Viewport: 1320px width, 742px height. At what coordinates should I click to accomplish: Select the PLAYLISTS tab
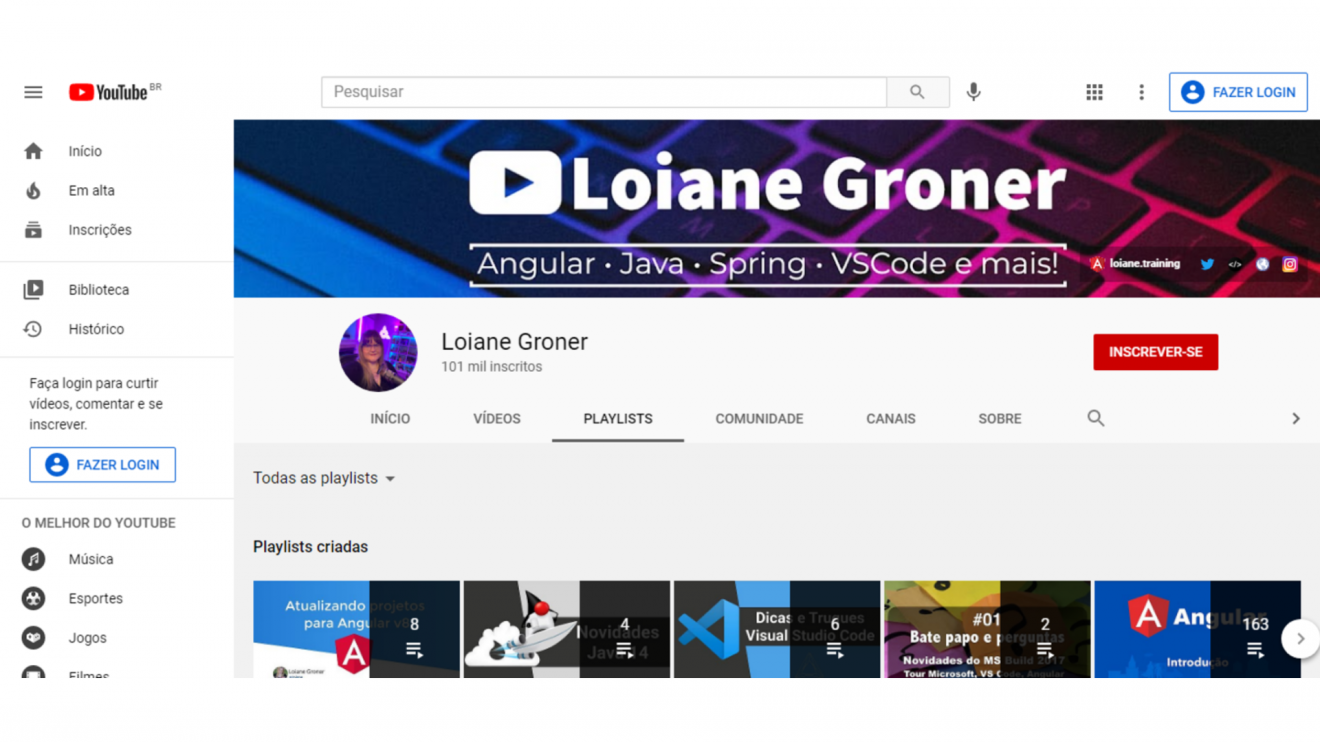(618, 419)
